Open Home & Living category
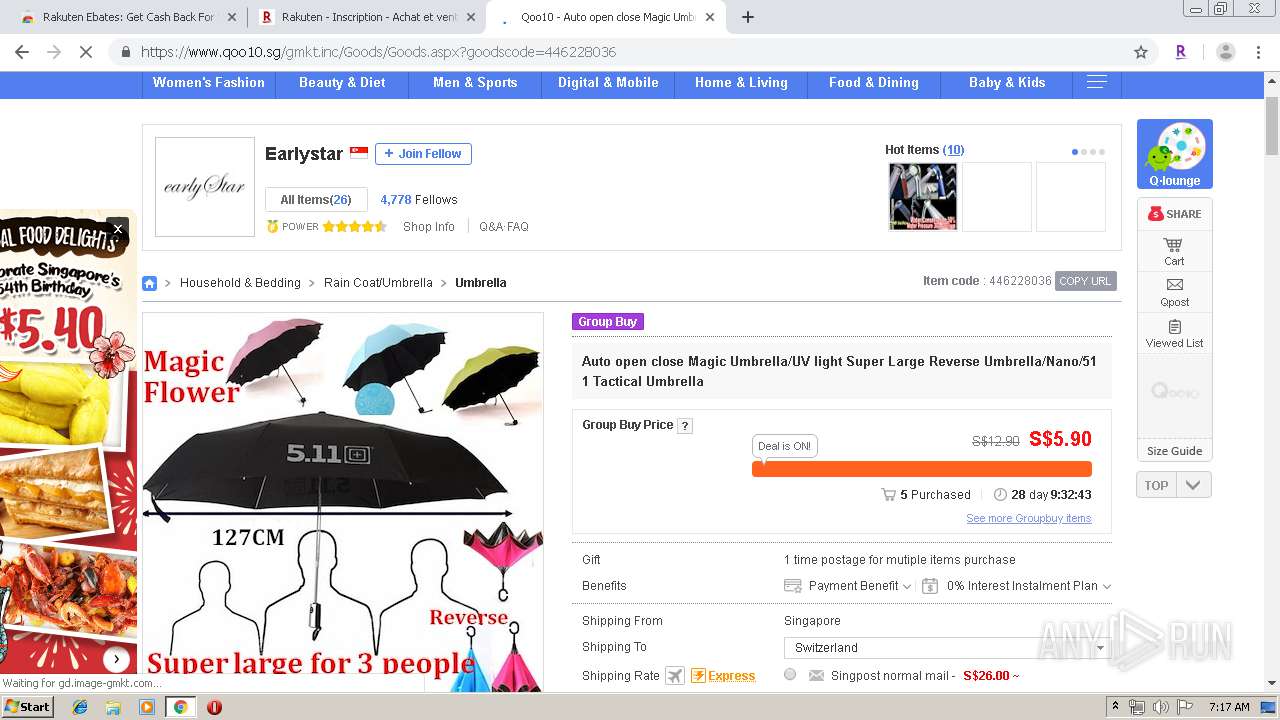This screenshot has width=1280, height=720. (x=741, y=83)
